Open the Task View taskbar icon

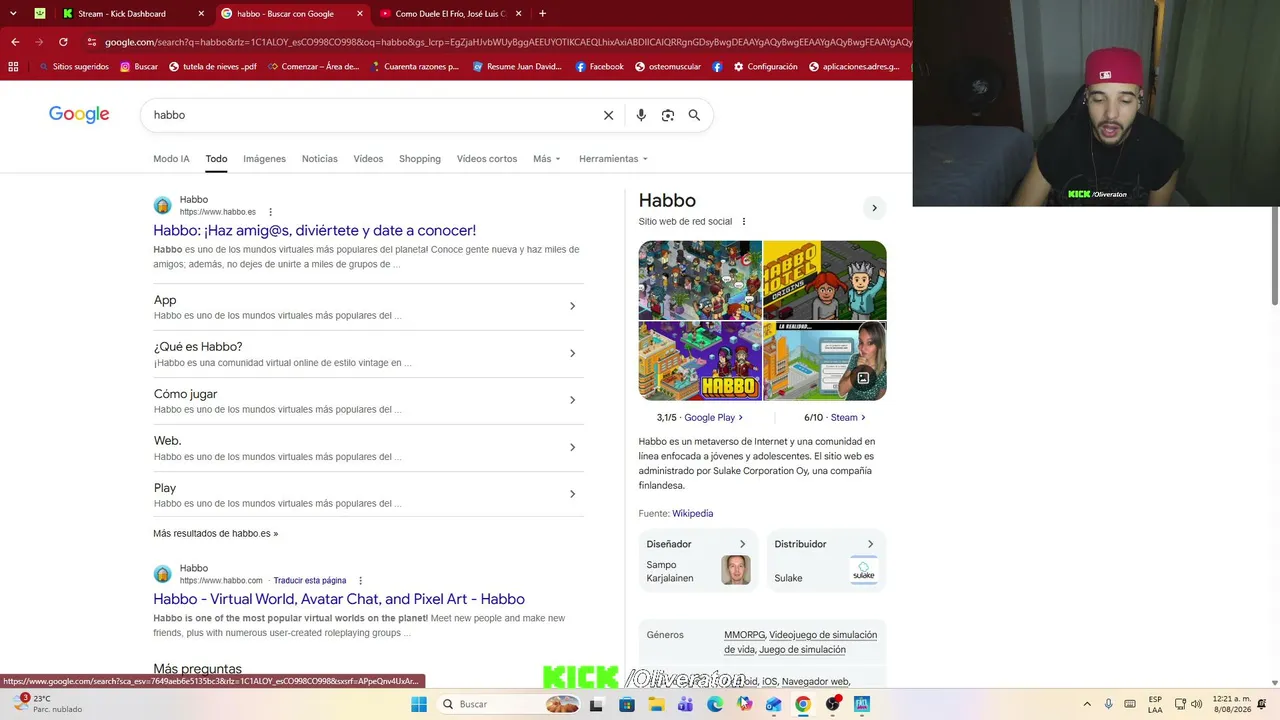597,704
